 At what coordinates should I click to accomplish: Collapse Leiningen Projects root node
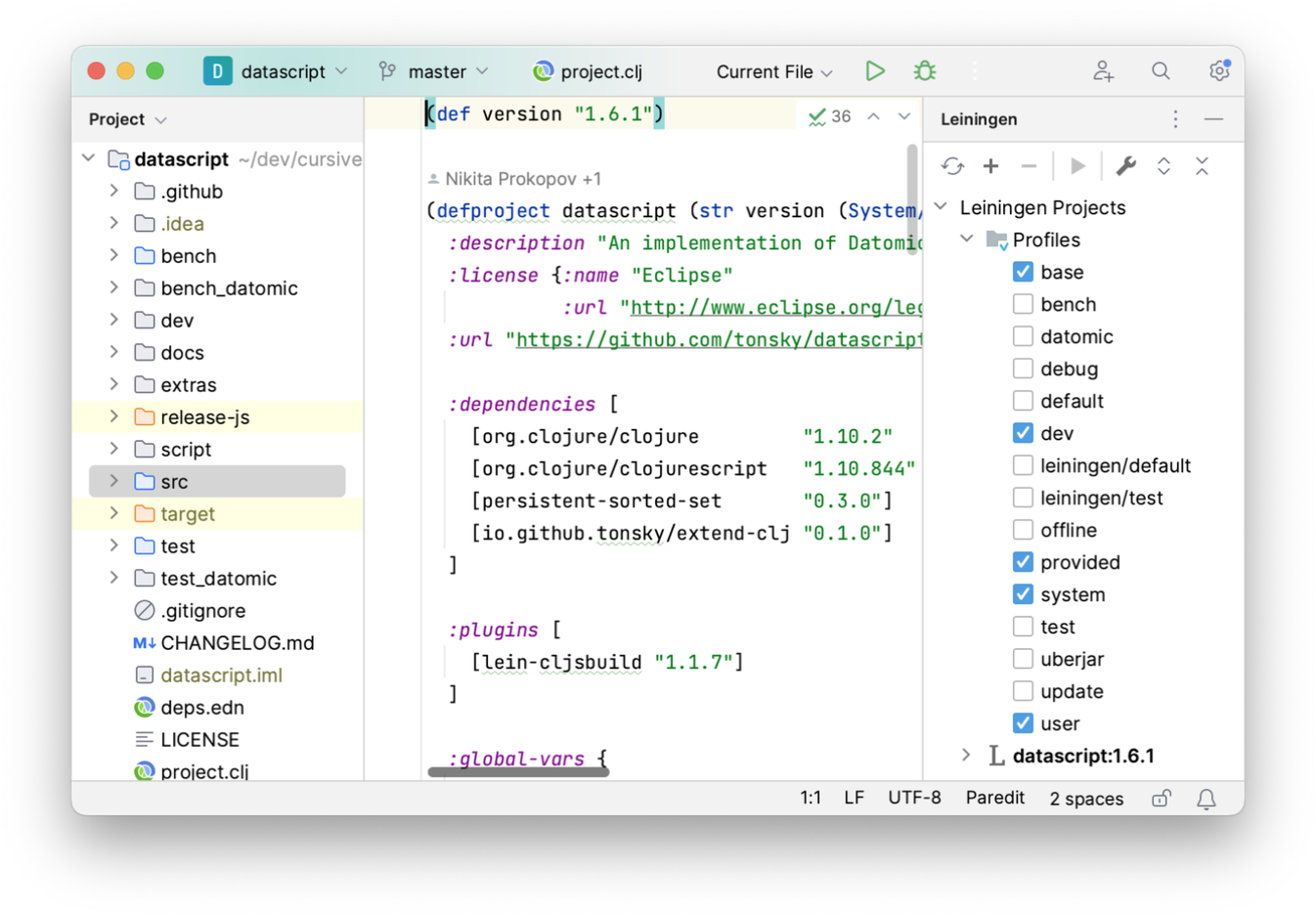pos(942,207)
